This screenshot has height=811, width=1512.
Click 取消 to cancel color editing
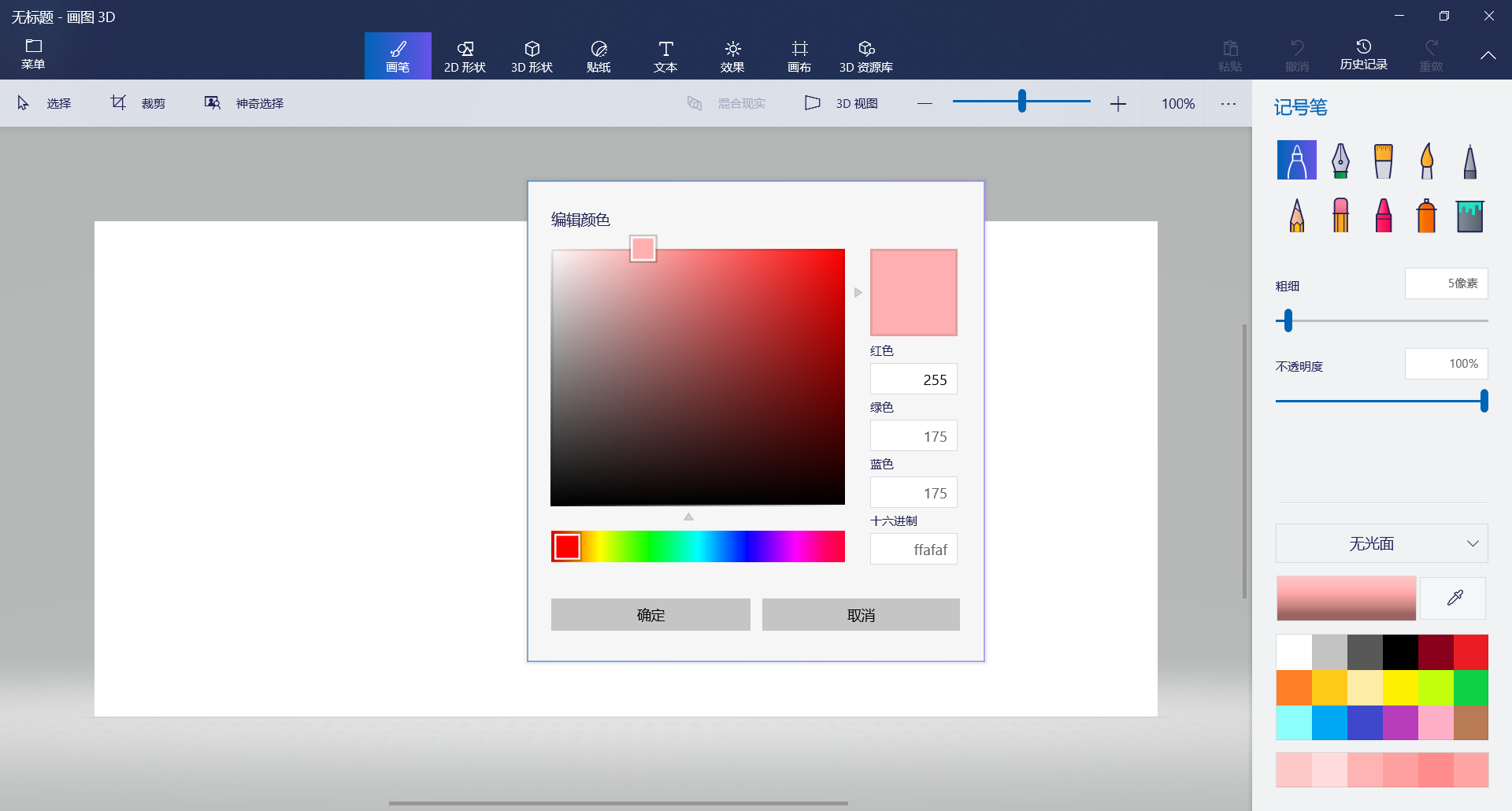(861, 615)
